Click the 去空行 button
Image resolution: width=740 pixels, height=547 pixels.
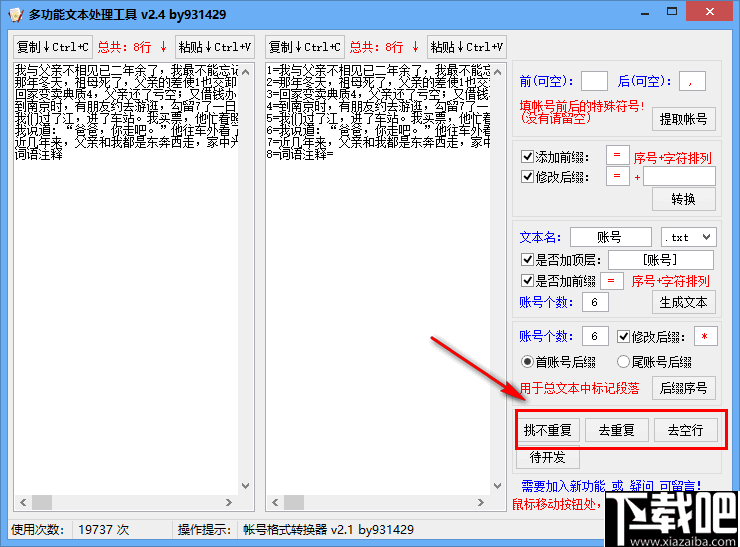point(686,430)
